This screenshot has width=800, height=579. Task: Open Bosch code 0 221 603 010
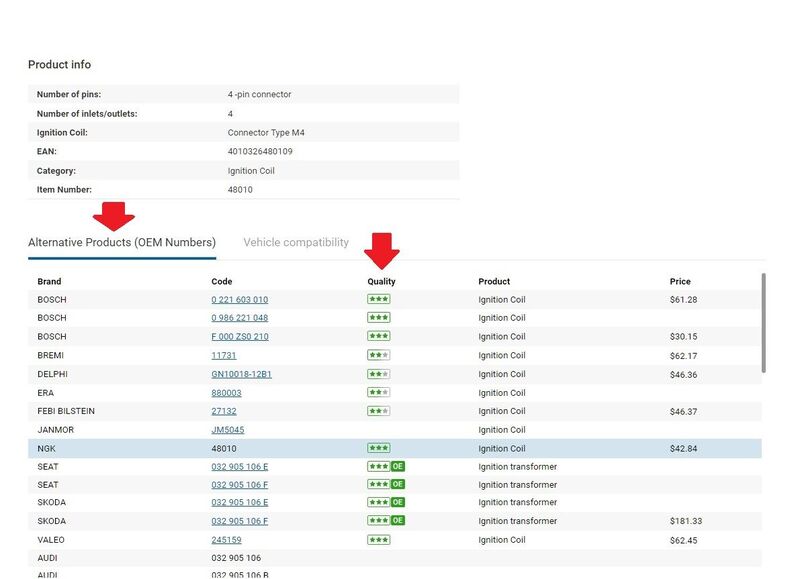click(240, 299)
